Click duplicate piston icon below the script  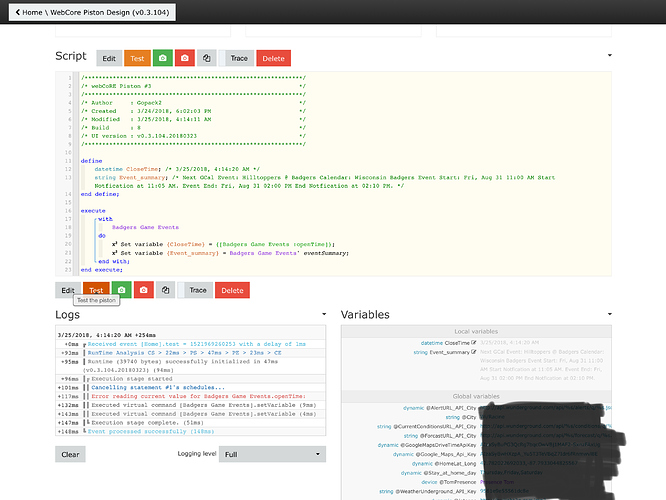166,290
